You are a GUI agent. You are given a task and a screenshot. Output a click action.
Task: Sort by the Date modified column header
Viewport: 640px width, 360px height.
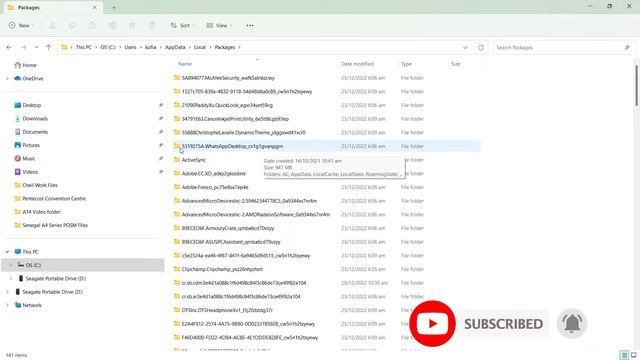[357, 64]
